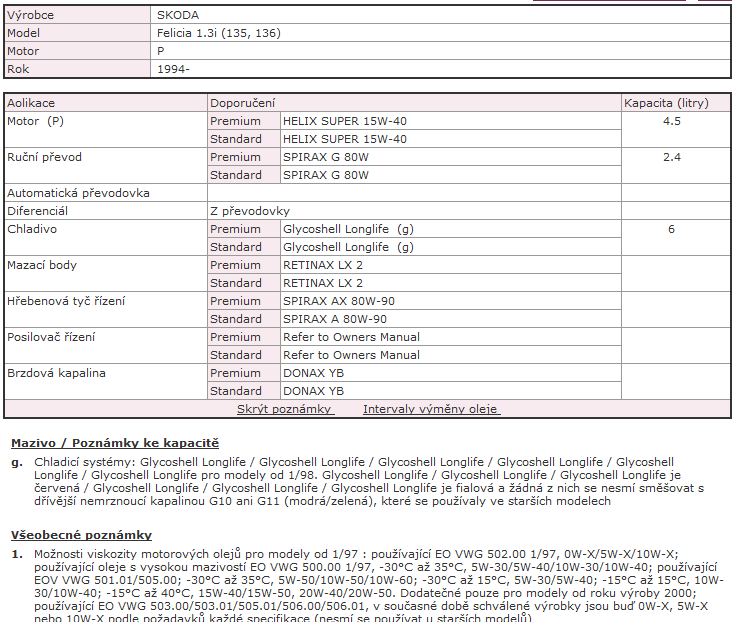
Task: Select gearbox capacity '2.4'
Action: (672, 157)
